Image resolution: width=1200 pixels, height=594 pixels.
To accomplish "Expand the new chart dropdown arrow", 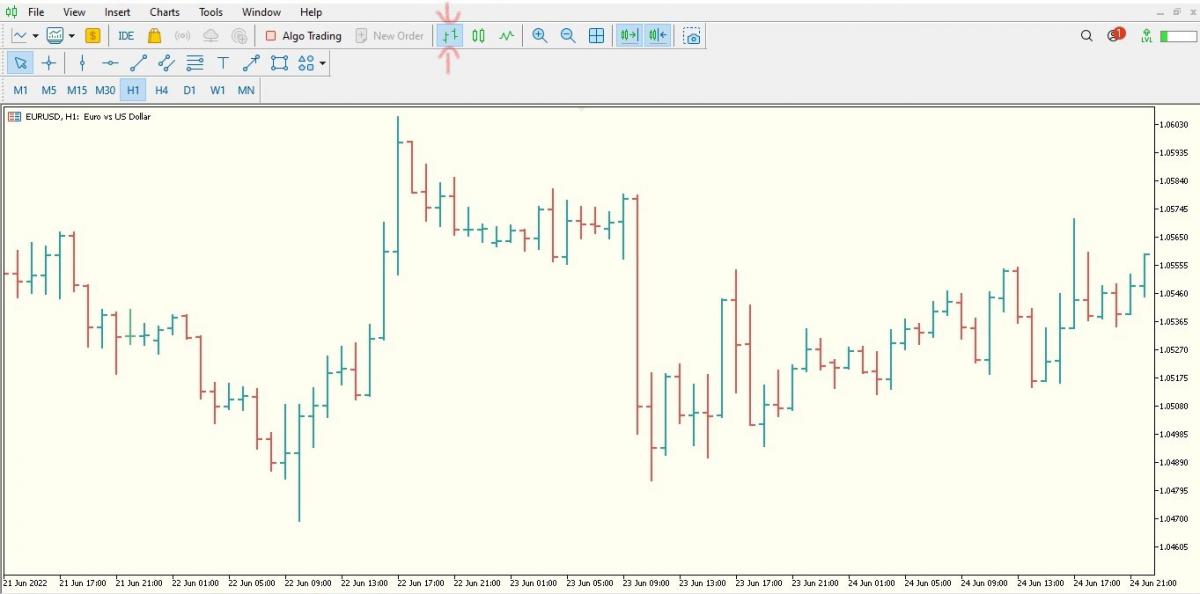I will (36, 36).
